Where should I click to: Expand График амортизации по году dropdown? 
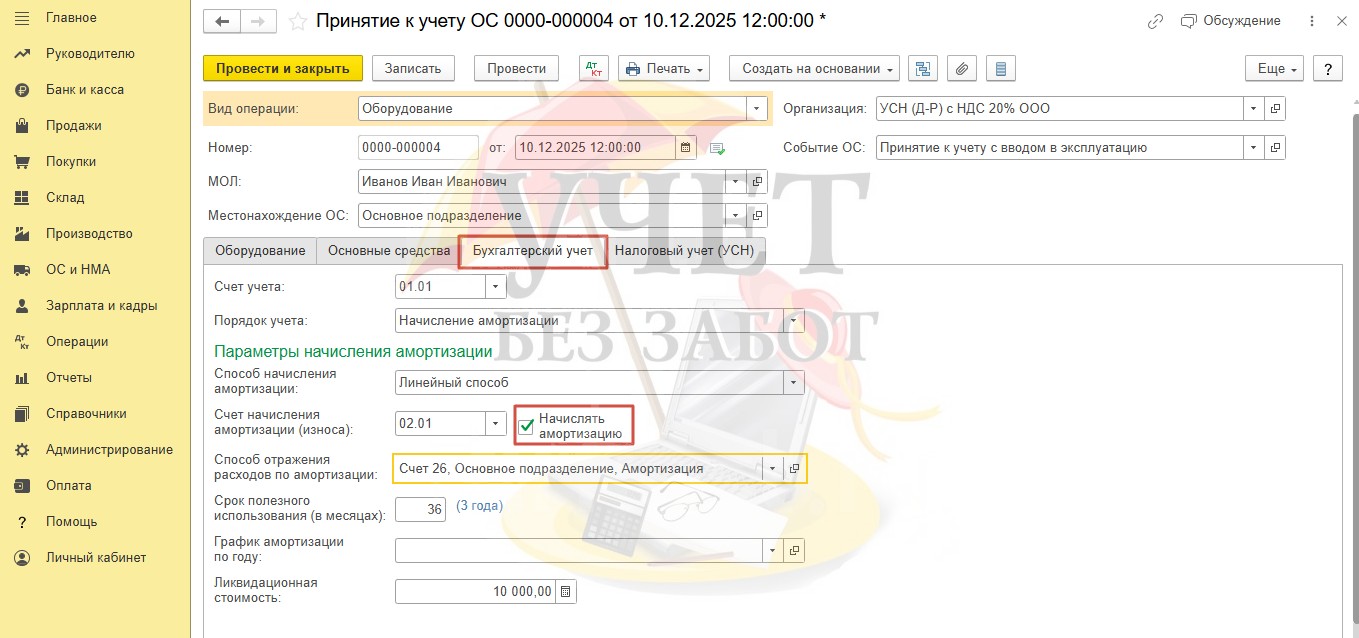coord(773,550)
